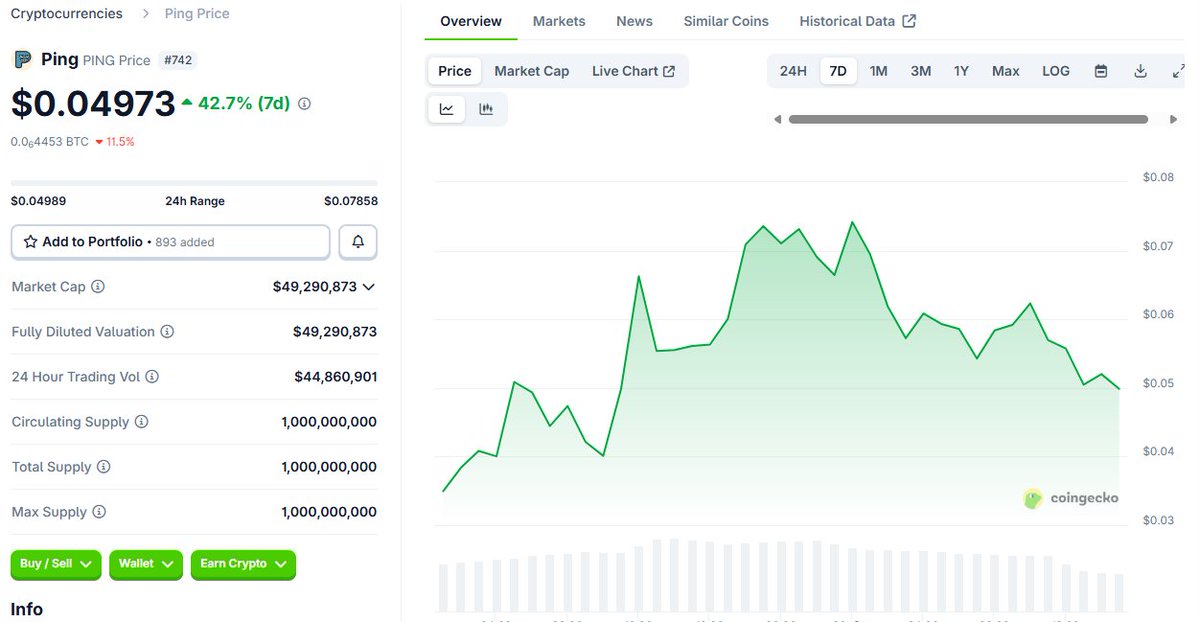Screen dimensions: 1200x622
Task: Select the 1Y time range
Action: click(x=961, y=71)
